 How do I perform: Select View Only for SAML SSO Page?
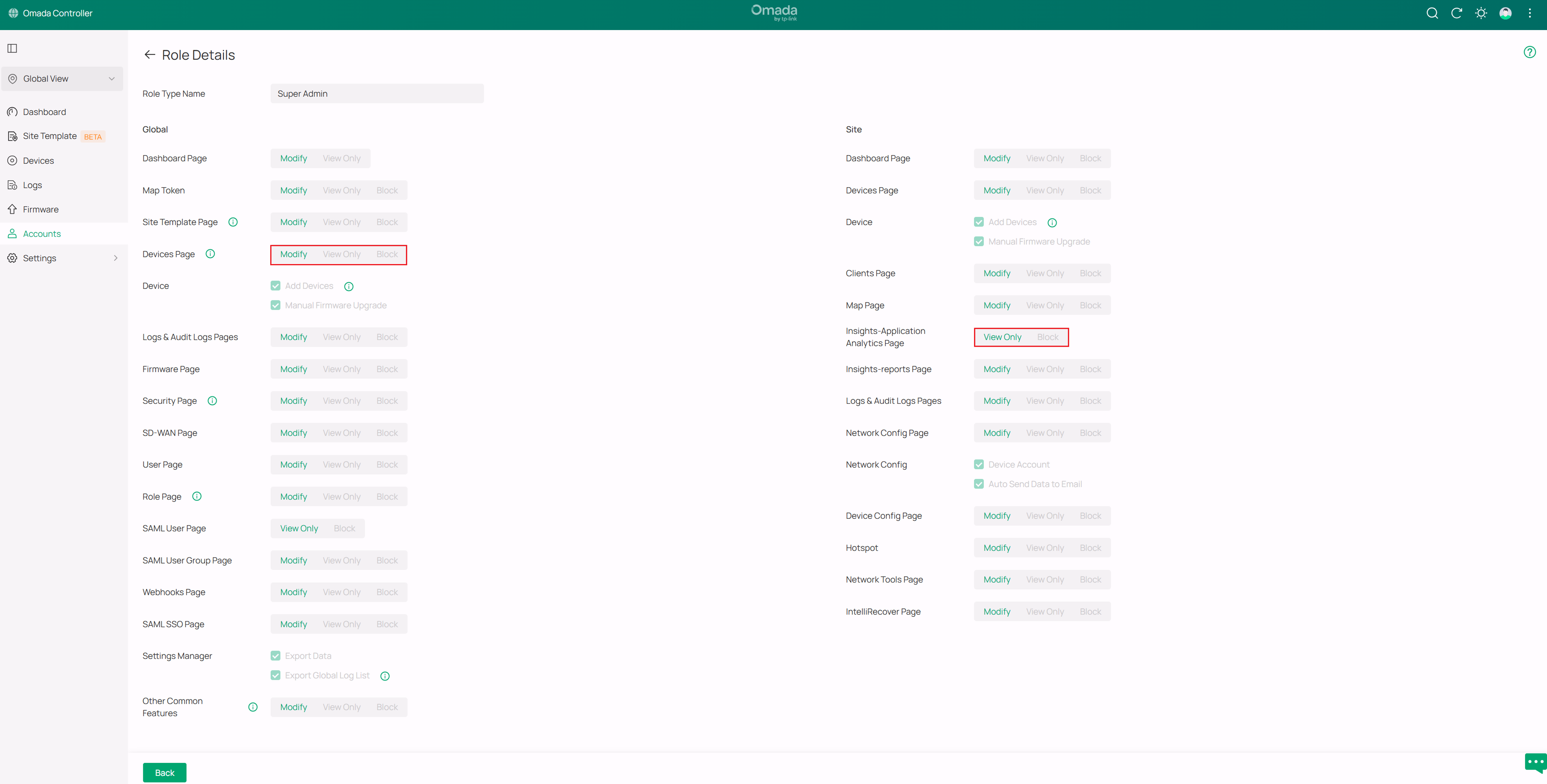tap(342, 624)
